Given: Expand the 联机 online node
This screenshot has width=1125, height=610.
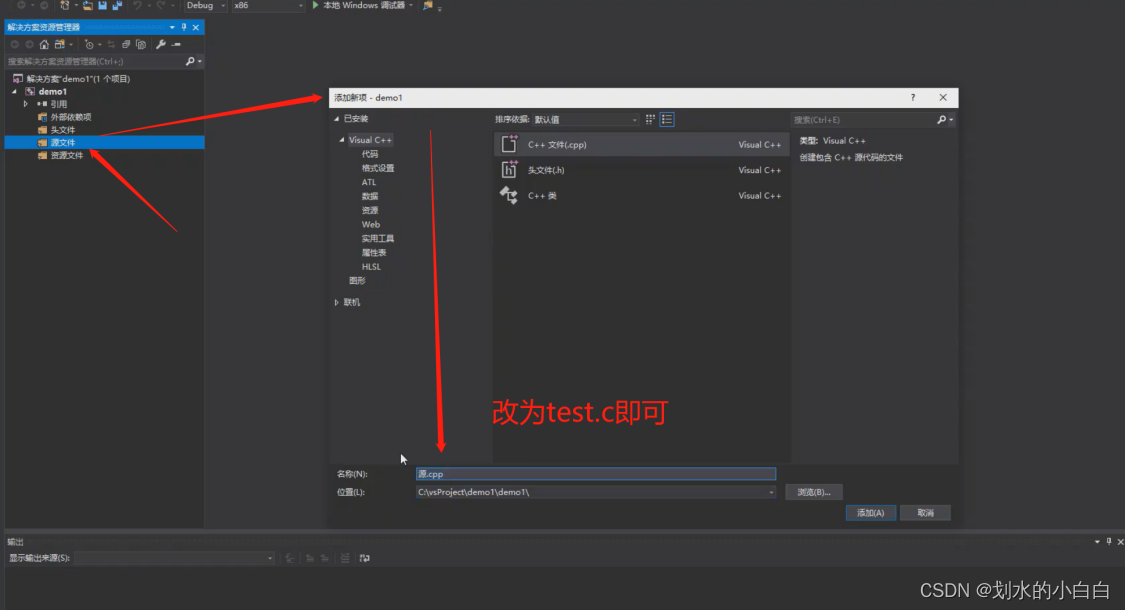Looking at the screenshot, I should [x=336, y=303].
